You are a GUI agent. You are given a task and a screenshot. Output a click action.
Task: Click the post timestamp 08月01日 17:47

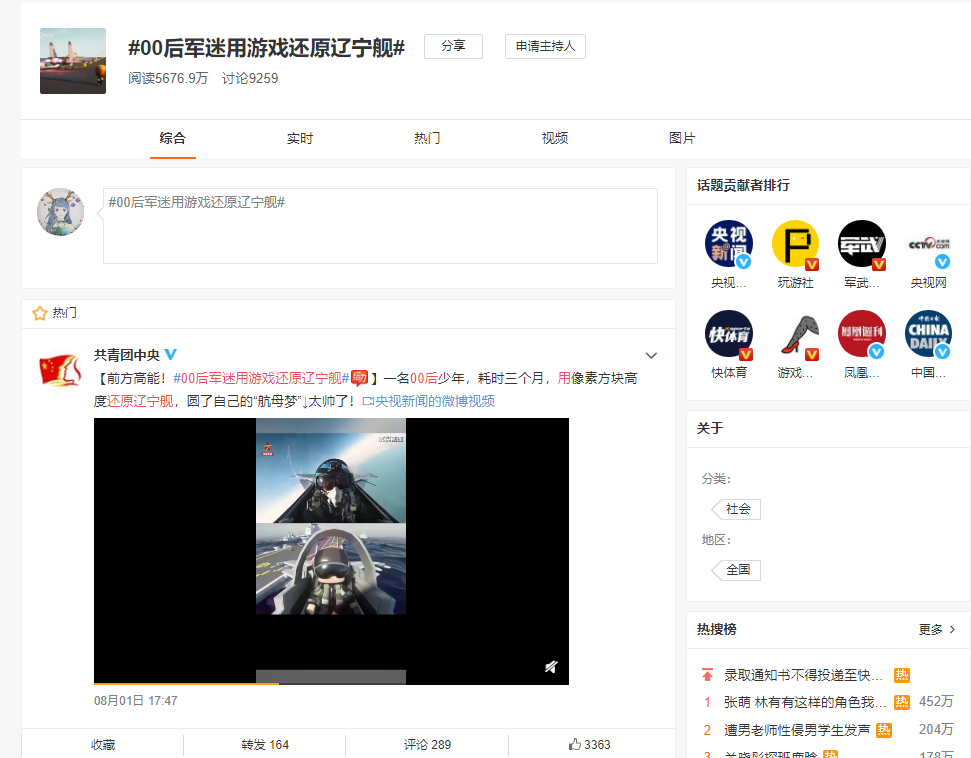pos(136,700)
